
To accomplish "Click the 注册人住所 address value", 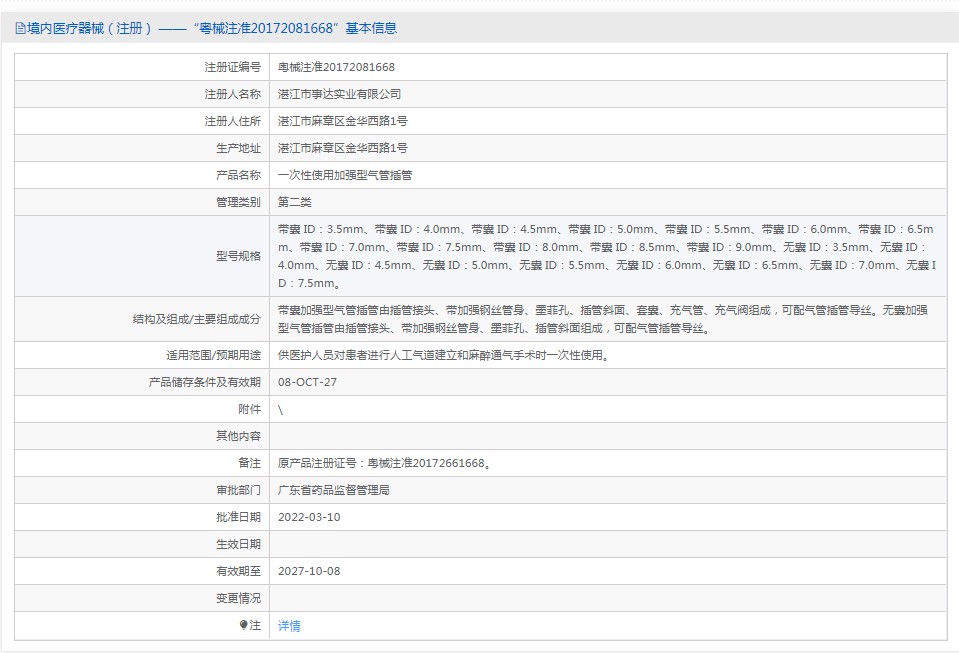I will pyautogui.click(x=342, y=121).
